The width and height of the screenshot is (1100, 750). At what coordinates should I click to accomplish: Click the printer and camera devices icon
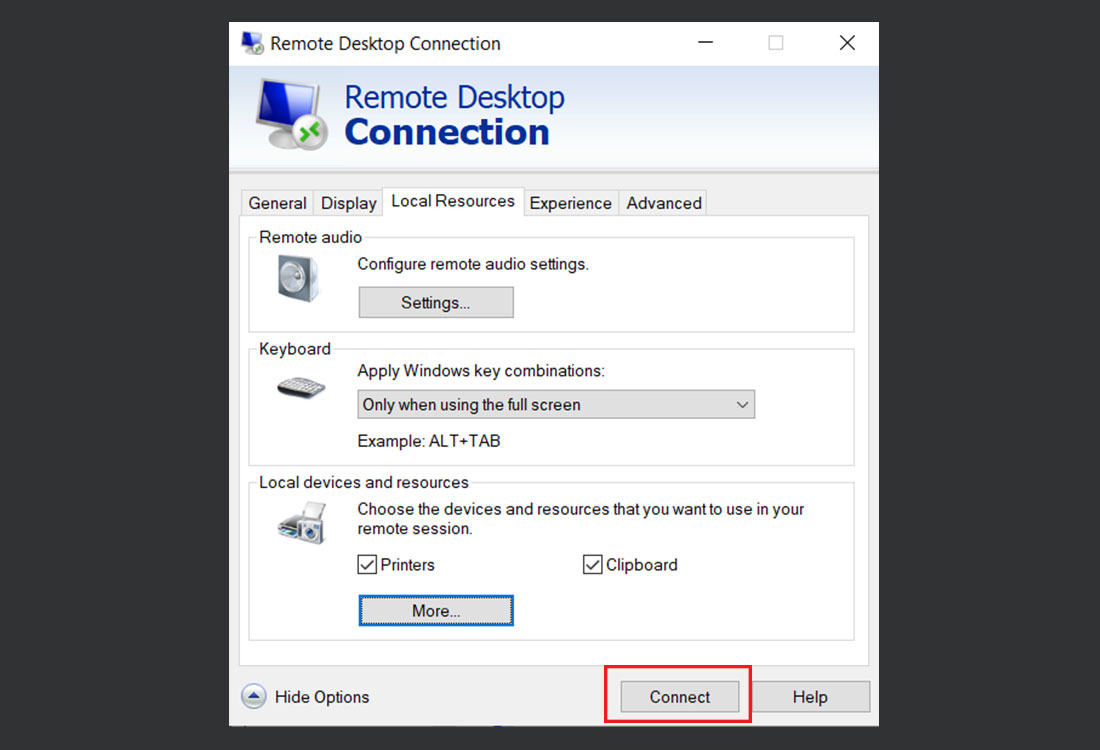point(302,523)
